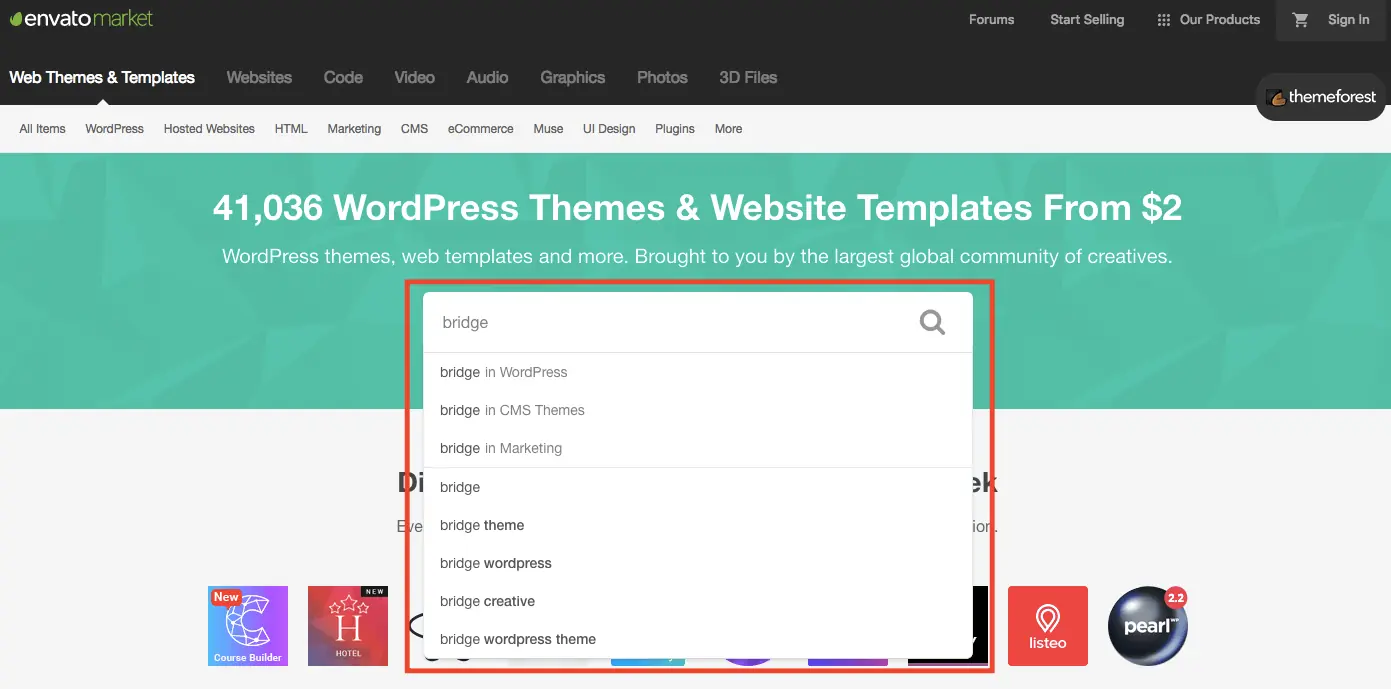Image resolution: width=1391 pixels, height=689 pixels.
Task: Open the Our Products grid icon
Action: coord(1163,20)
